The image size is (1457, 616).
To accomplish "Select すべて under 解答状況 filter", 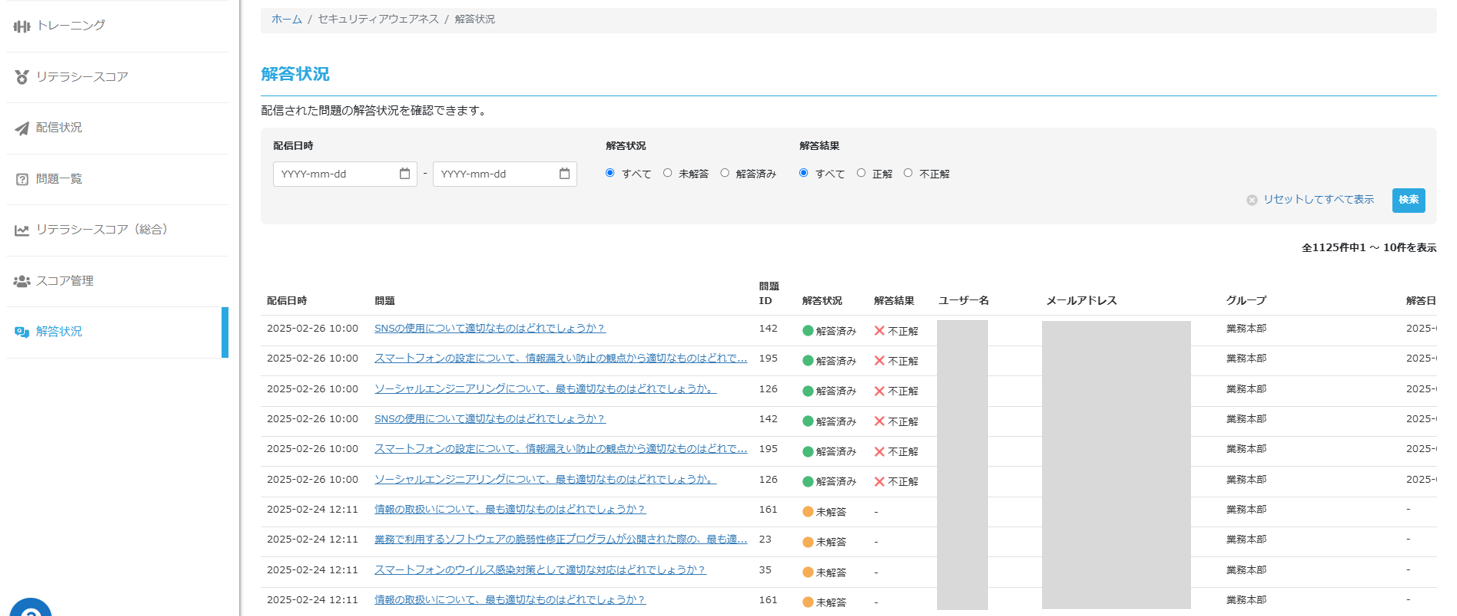I will (610, 173).
